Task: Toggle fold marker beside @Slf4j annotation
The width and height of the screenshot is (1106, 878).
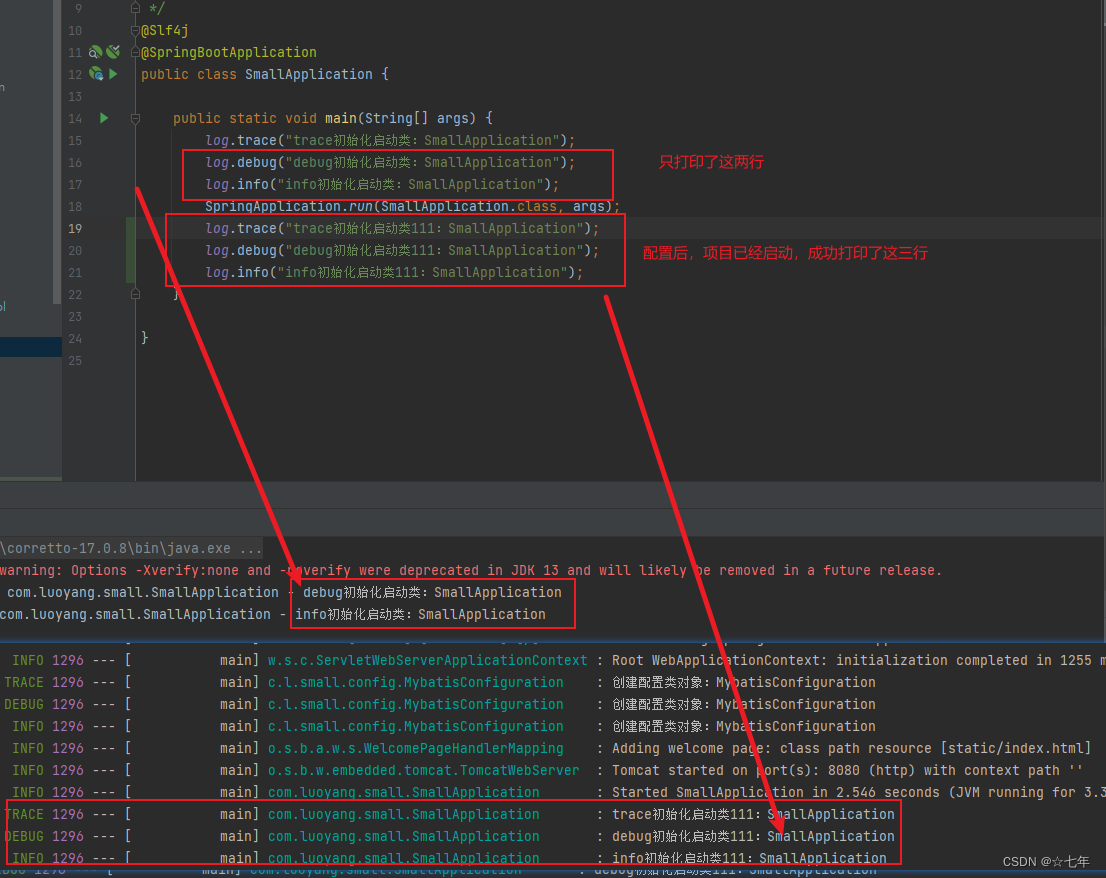Action: point(135,30)
